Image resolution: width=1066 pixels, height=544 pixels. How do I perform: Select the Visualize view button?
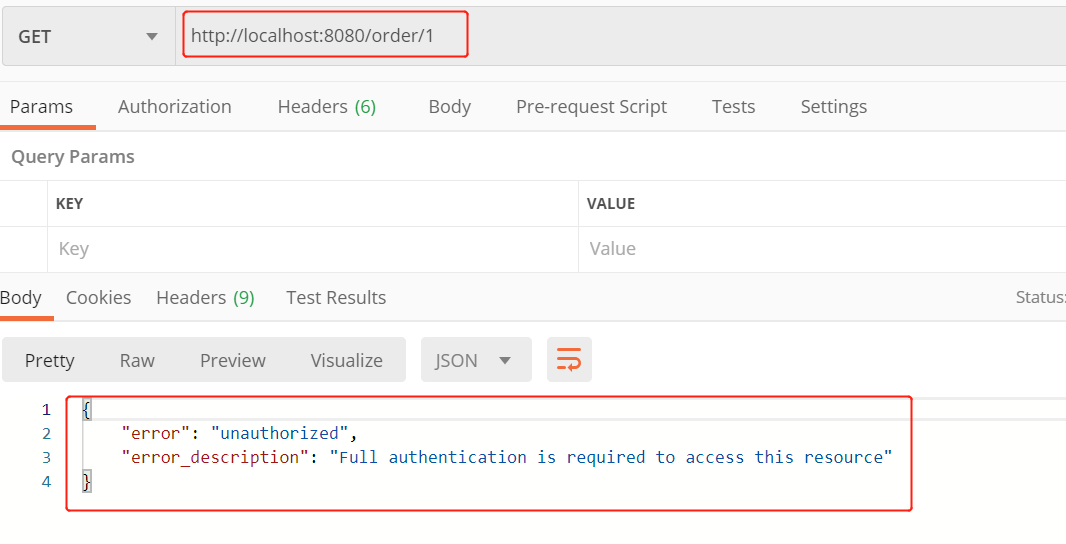coord(347,360)
